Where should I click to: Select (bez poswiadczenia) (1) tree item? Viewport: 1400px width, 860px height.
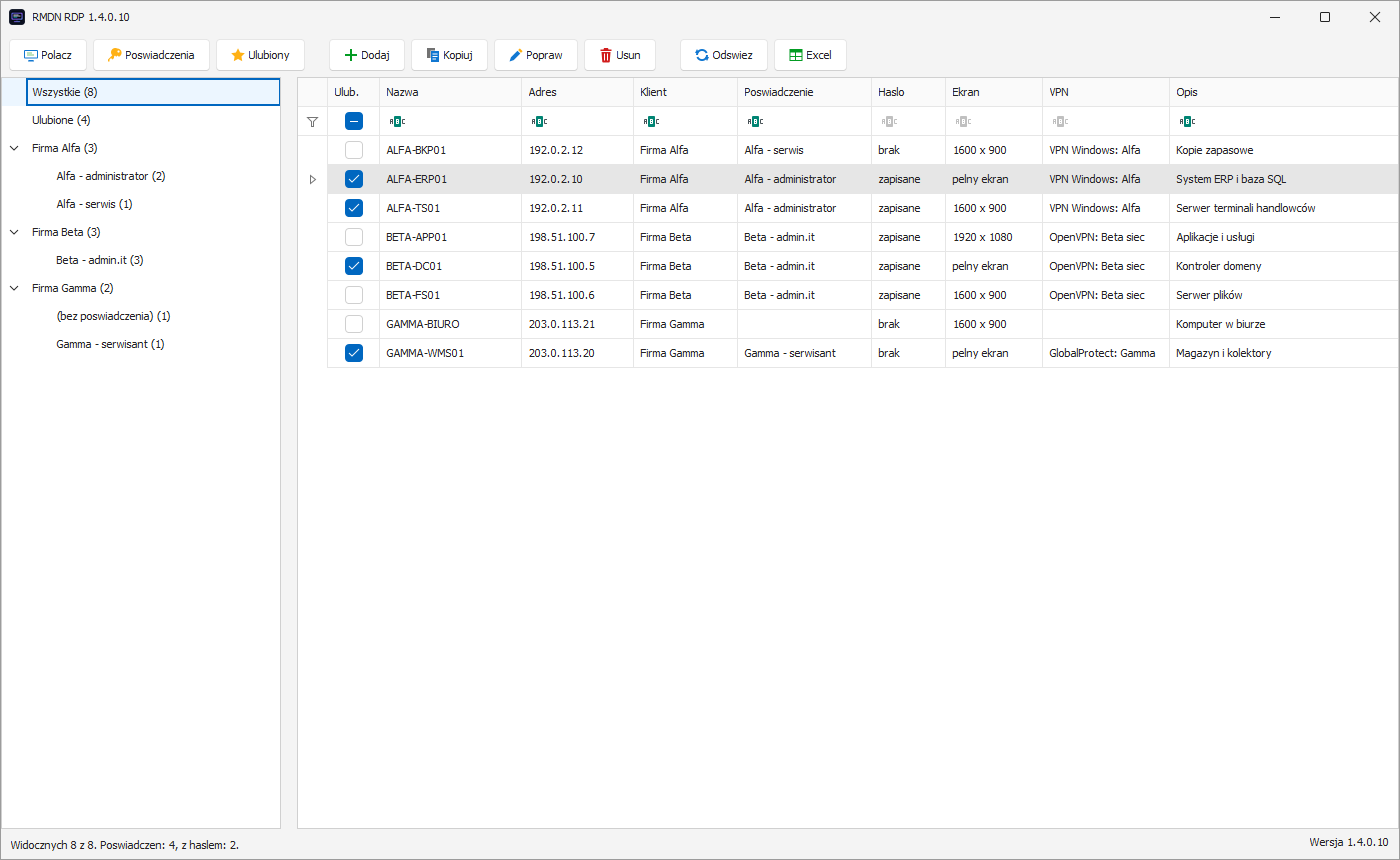pyautogui.click(x=113, y=316)
